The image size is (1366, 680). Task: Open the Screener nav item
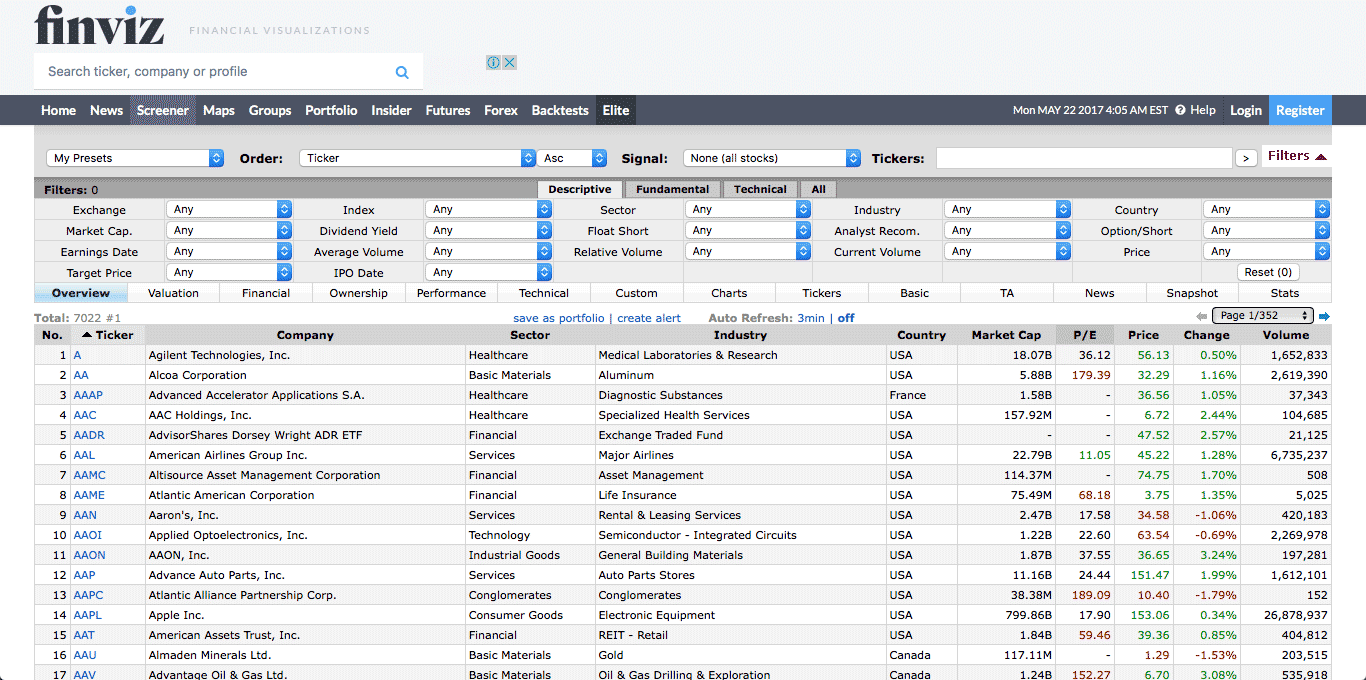point(163,110)
